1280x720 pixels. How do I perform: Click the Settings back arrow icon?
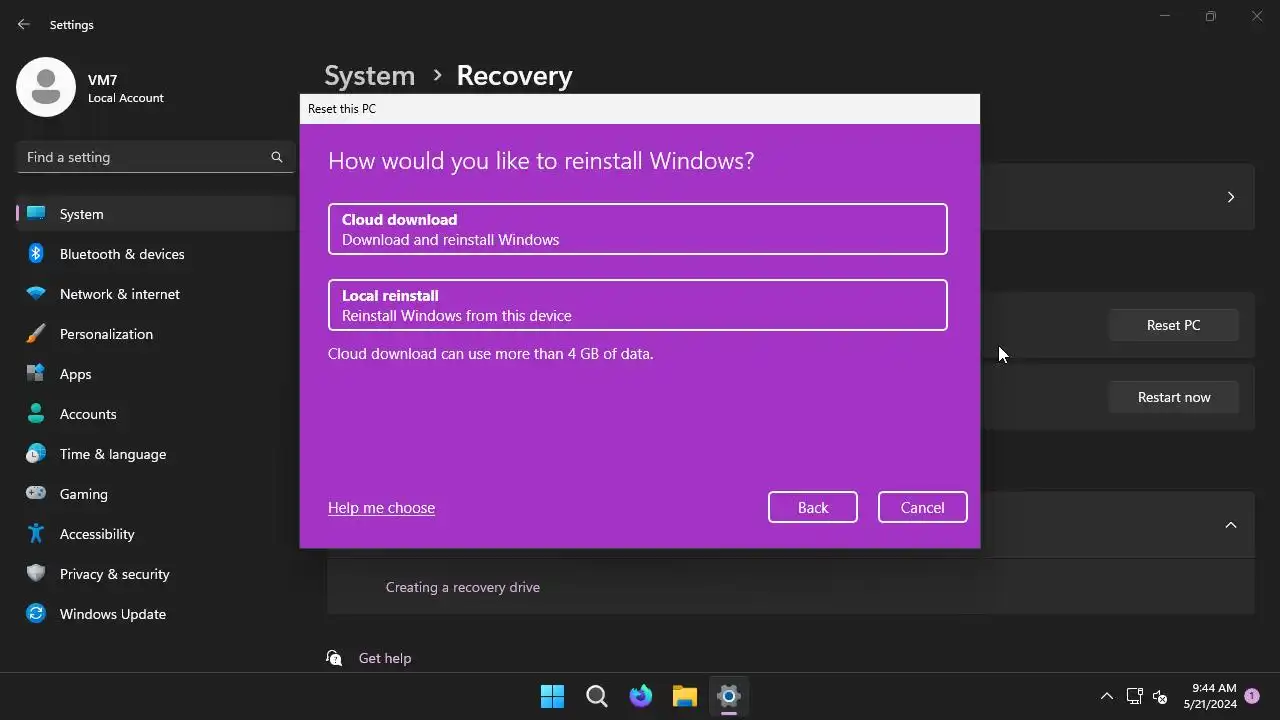(24, 24)
